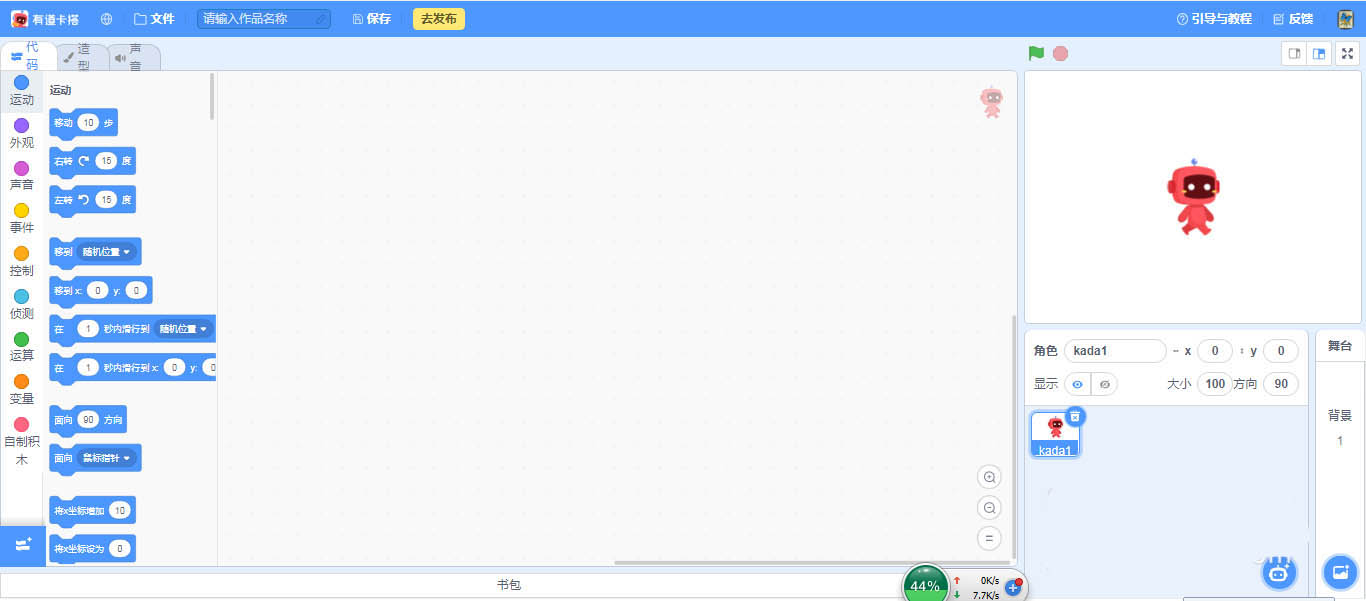Click the 将x坐标增加 10 block
Image resolution: width=1366 pixels, height=601 pixels.
pos(92,511)
